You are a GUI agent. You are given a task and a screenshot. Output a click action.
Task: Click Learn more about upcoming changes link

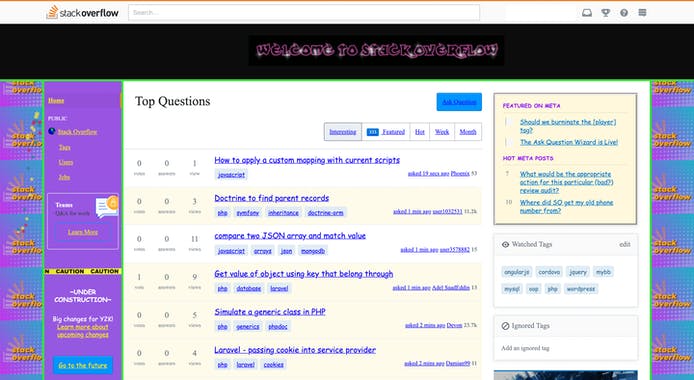pos(83,330)
